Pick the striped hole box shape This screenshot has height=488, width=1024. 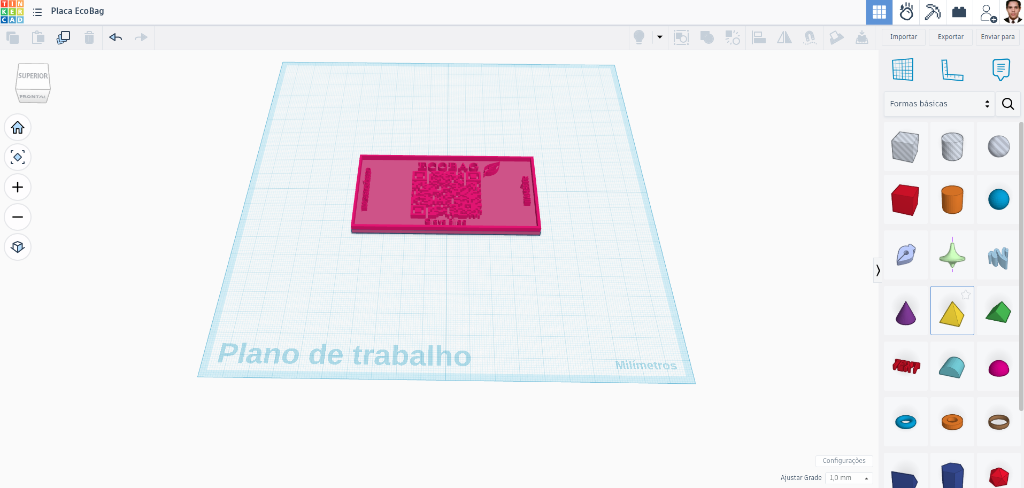tap(905, 146)
